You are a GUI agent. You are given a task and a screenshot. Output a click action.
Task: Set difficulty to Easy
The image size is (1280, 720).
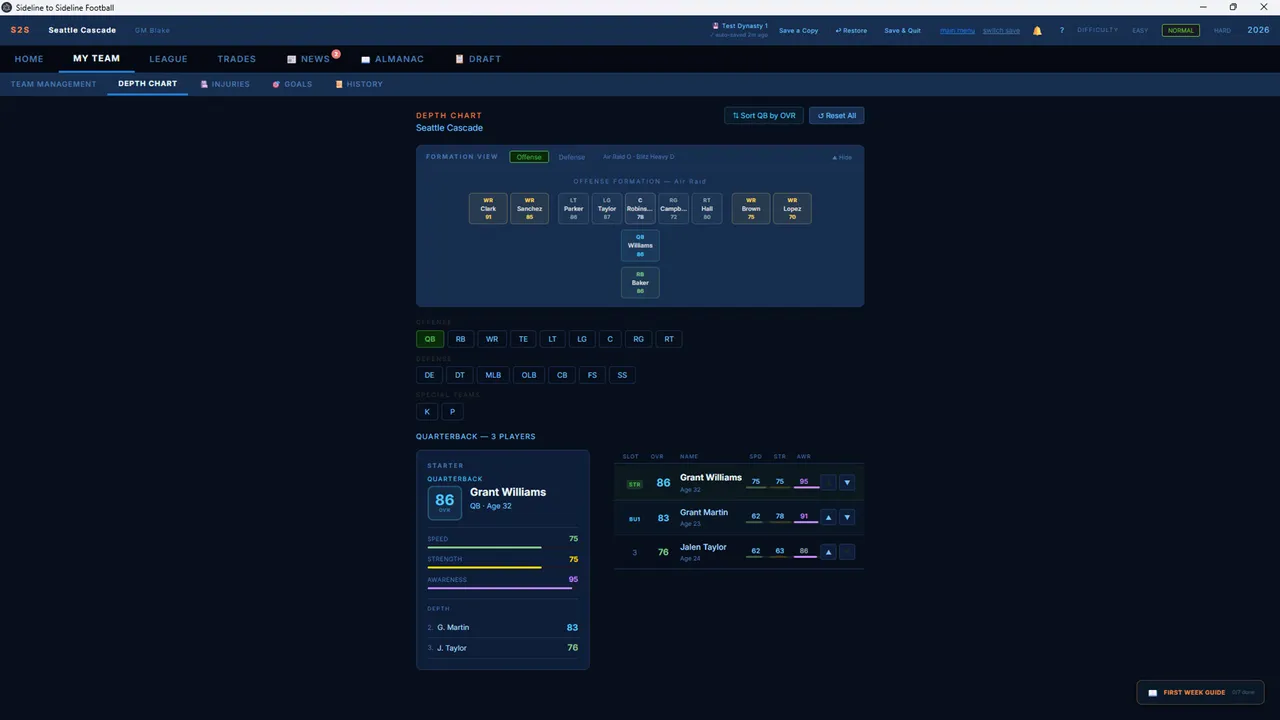[x=1140, y=31]
